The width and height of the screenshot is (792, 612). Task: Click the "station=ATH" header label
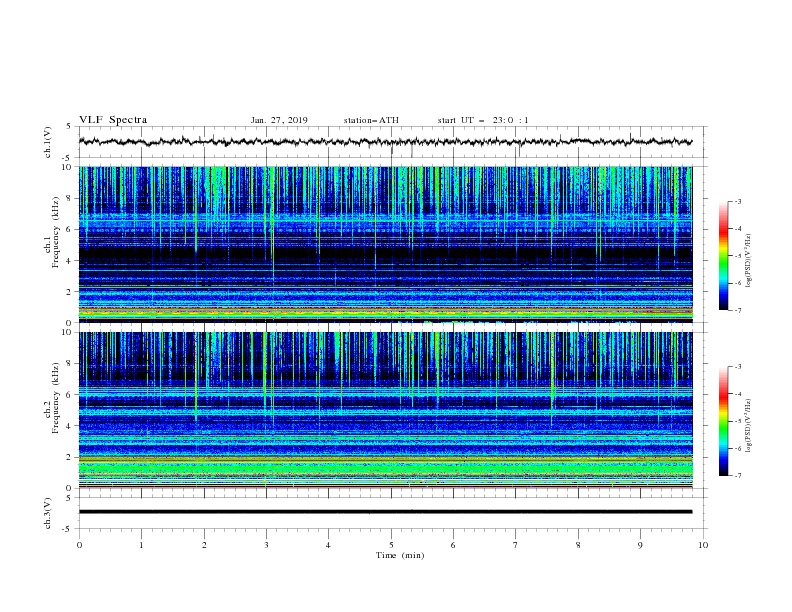tap(371, 120)
